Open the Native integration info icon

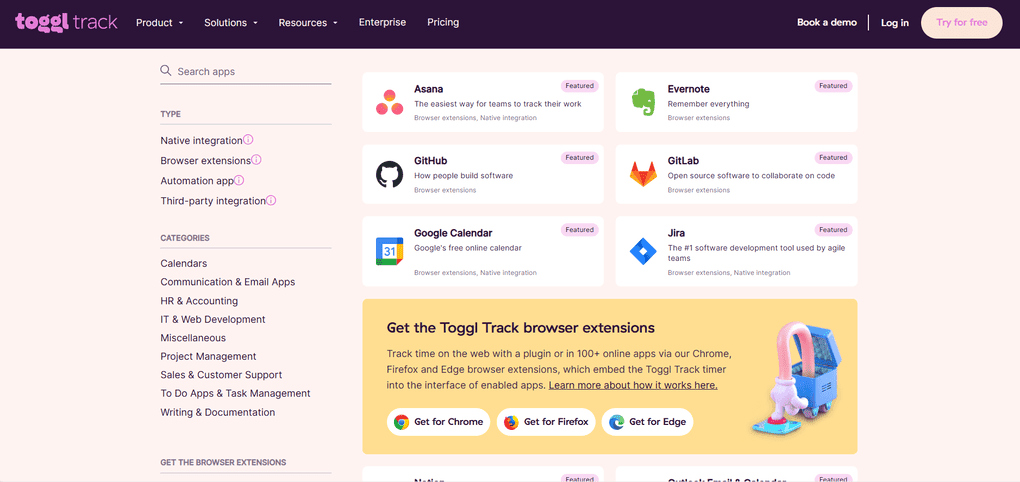[x=248, y=140]
